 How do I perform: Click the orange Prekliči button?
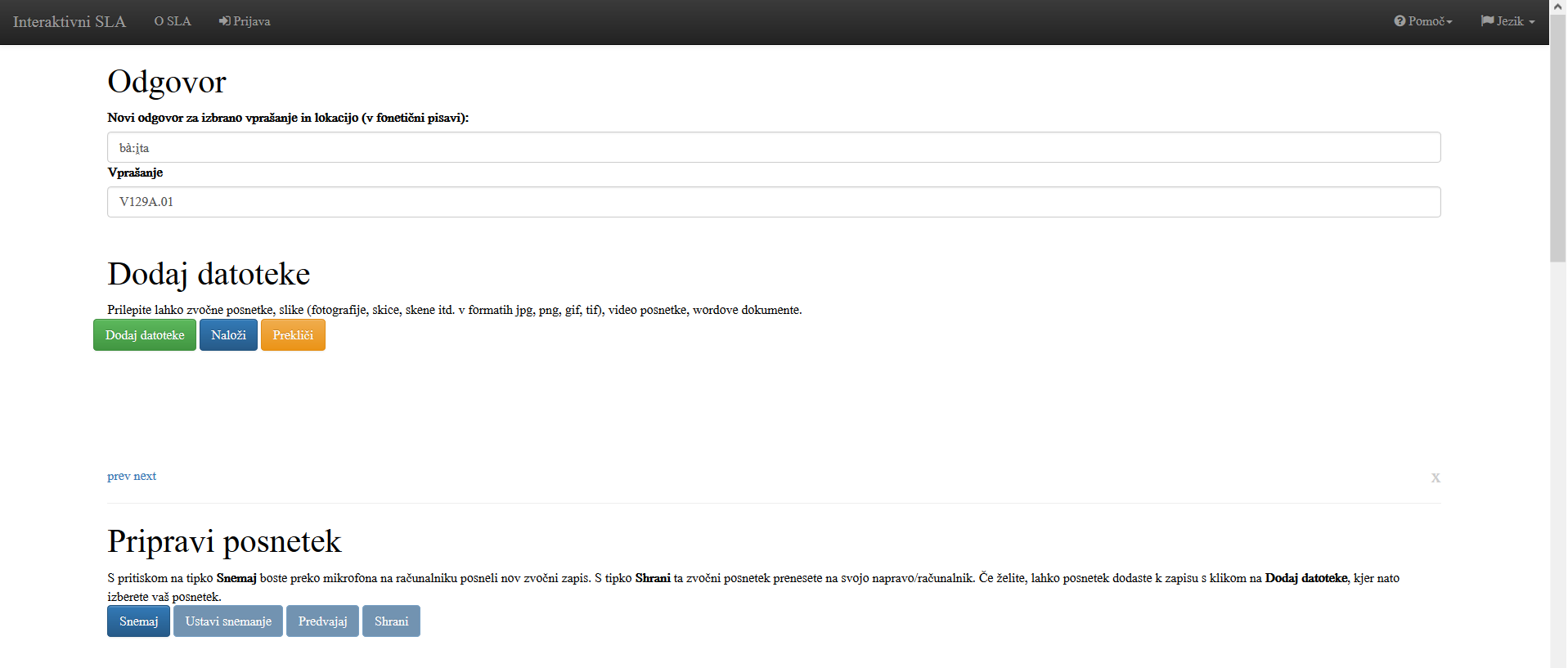[293, 335]
